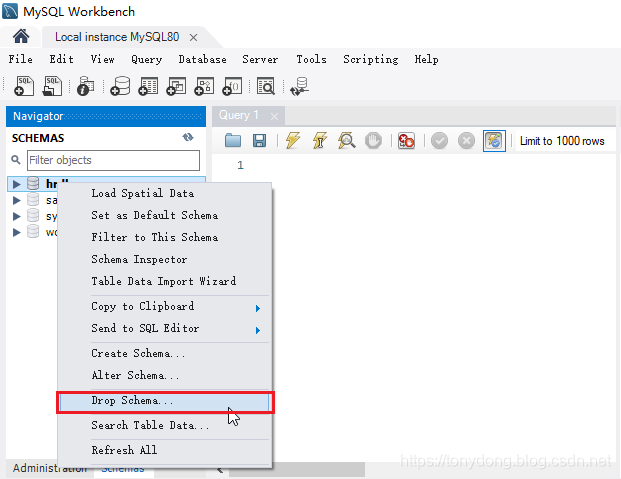The image size is (621, 479).
Task: Toggle continue-on-error execution icon
Action: point(406,141)
